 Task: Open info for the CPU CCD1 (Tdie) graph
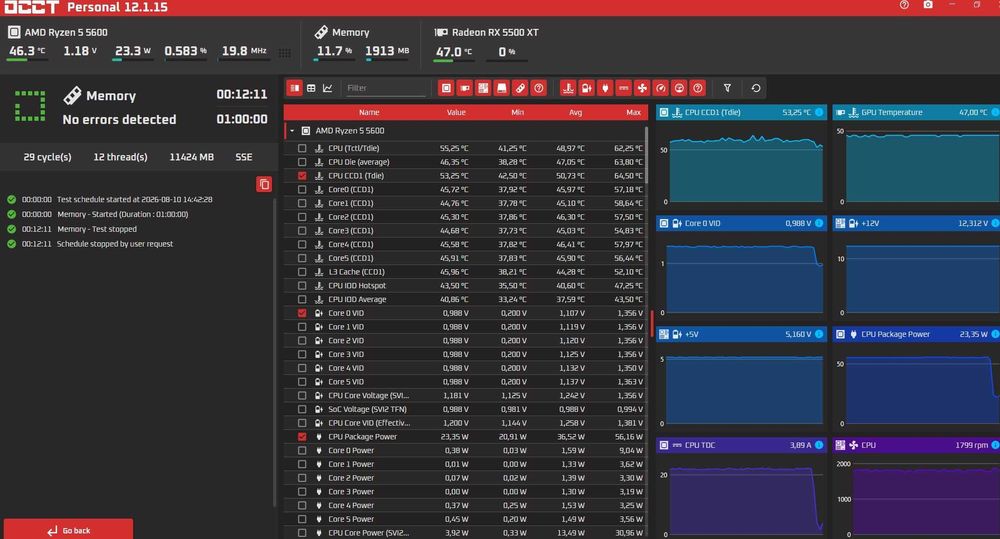point(819,112)
